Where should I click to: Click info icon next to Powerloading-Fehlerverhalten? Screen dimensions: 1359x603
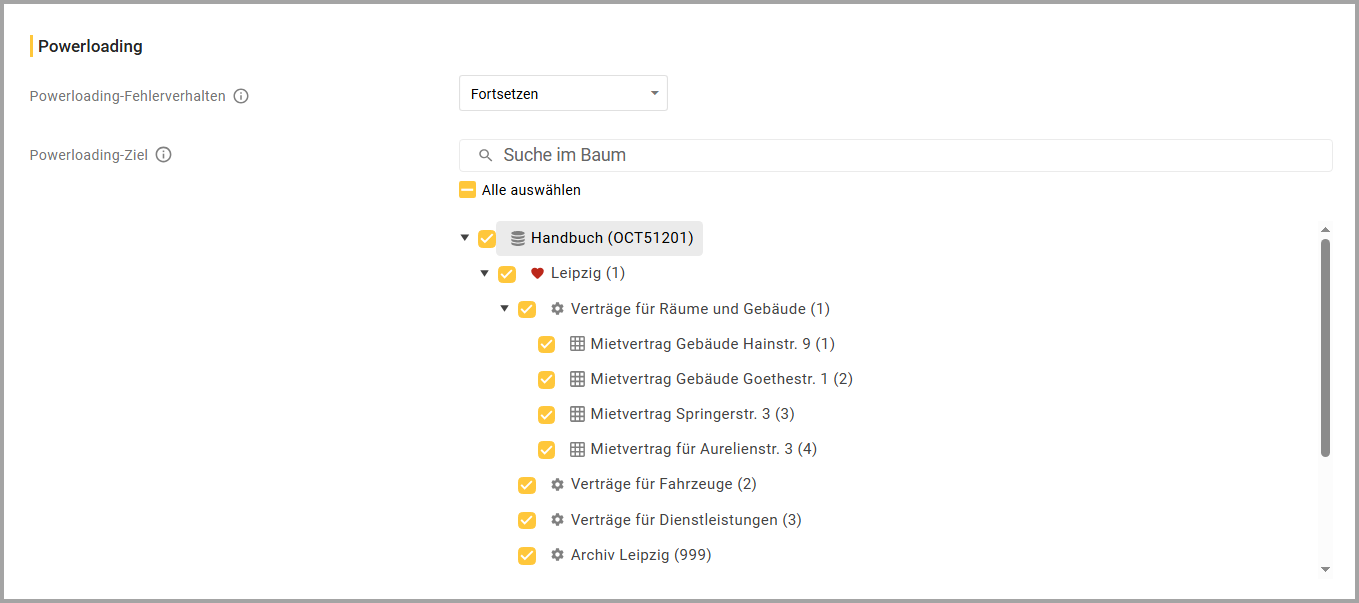tap(241, 97)
